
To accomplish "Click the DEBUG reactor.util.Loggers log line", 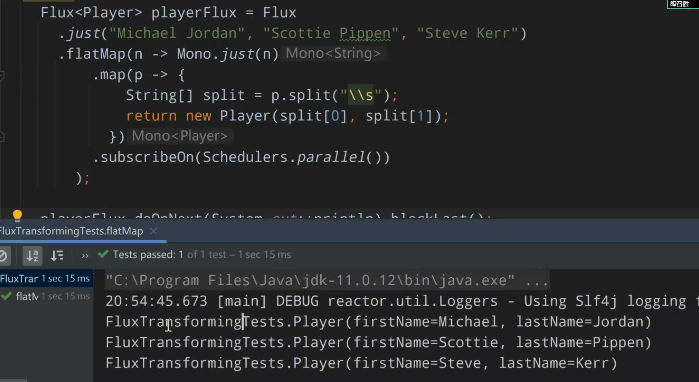I will tap(402, 301).
